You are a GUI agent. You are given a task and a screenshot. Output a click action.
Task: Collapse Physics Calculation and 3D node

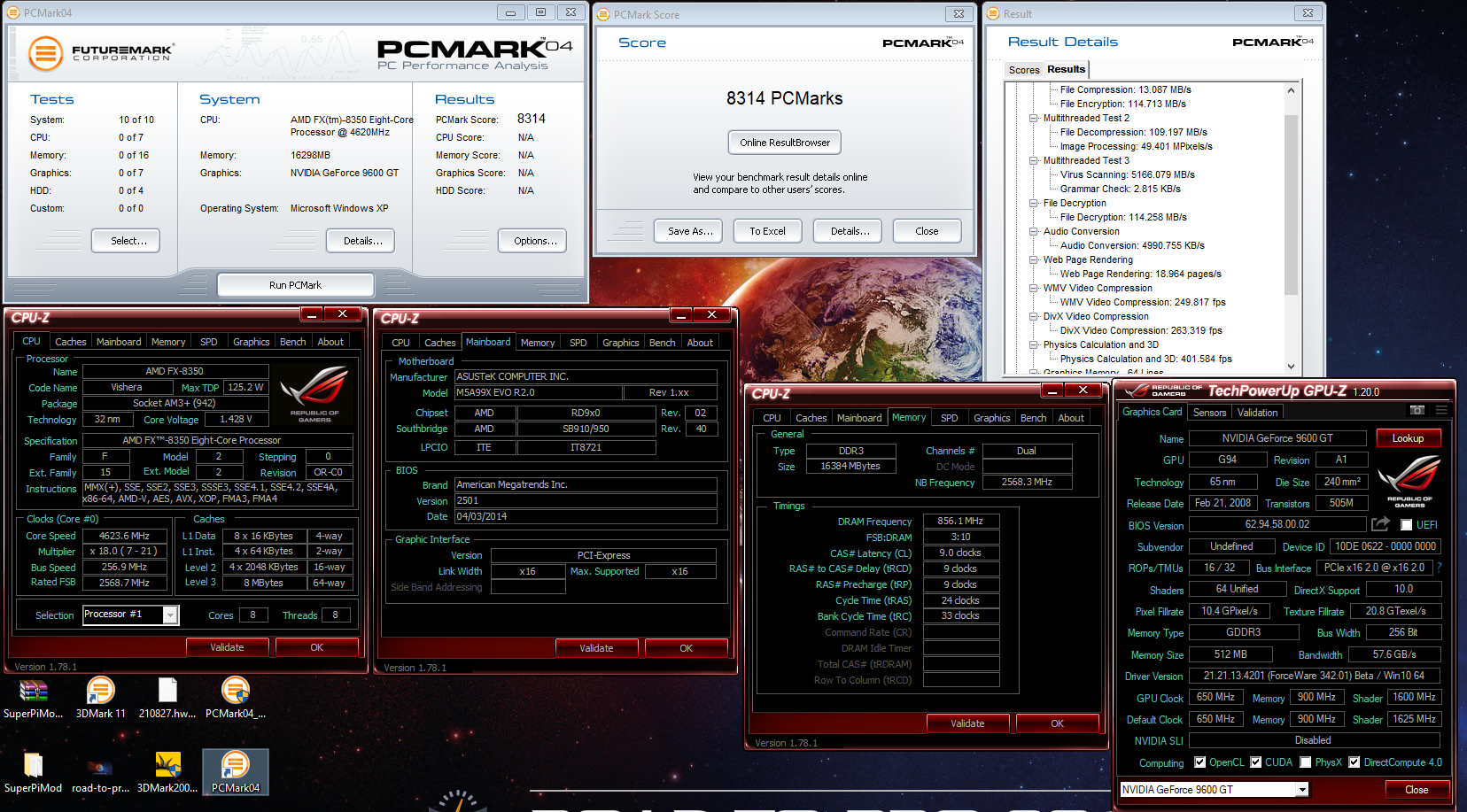point(1034,344)
